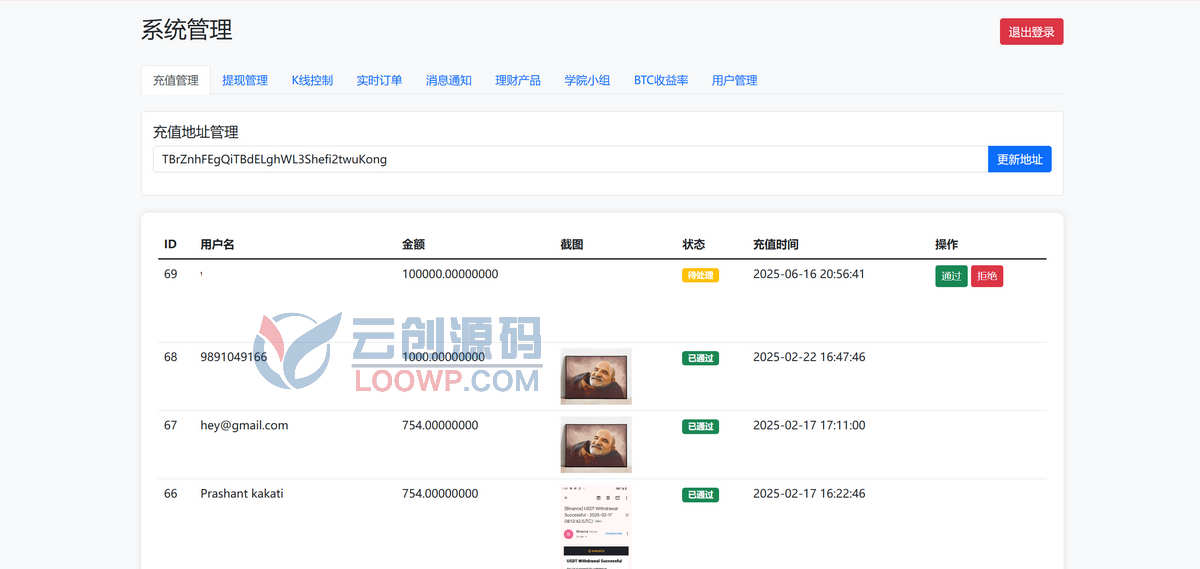Viewport: 1200px width, 569px height.
Task: Open the K线控制 tab
Action: click(x=312, y=80)
